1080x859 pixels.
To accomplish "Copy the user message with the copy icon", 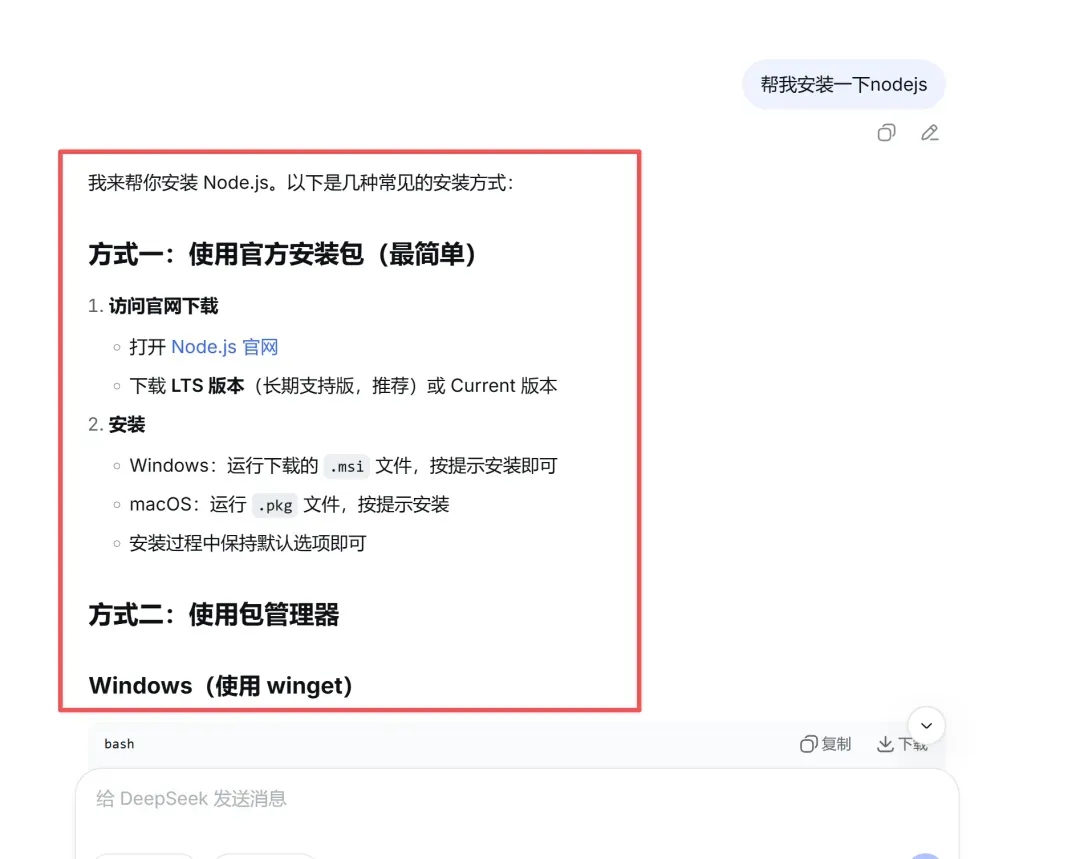I will pyautogui.click(x=886, y=132).
